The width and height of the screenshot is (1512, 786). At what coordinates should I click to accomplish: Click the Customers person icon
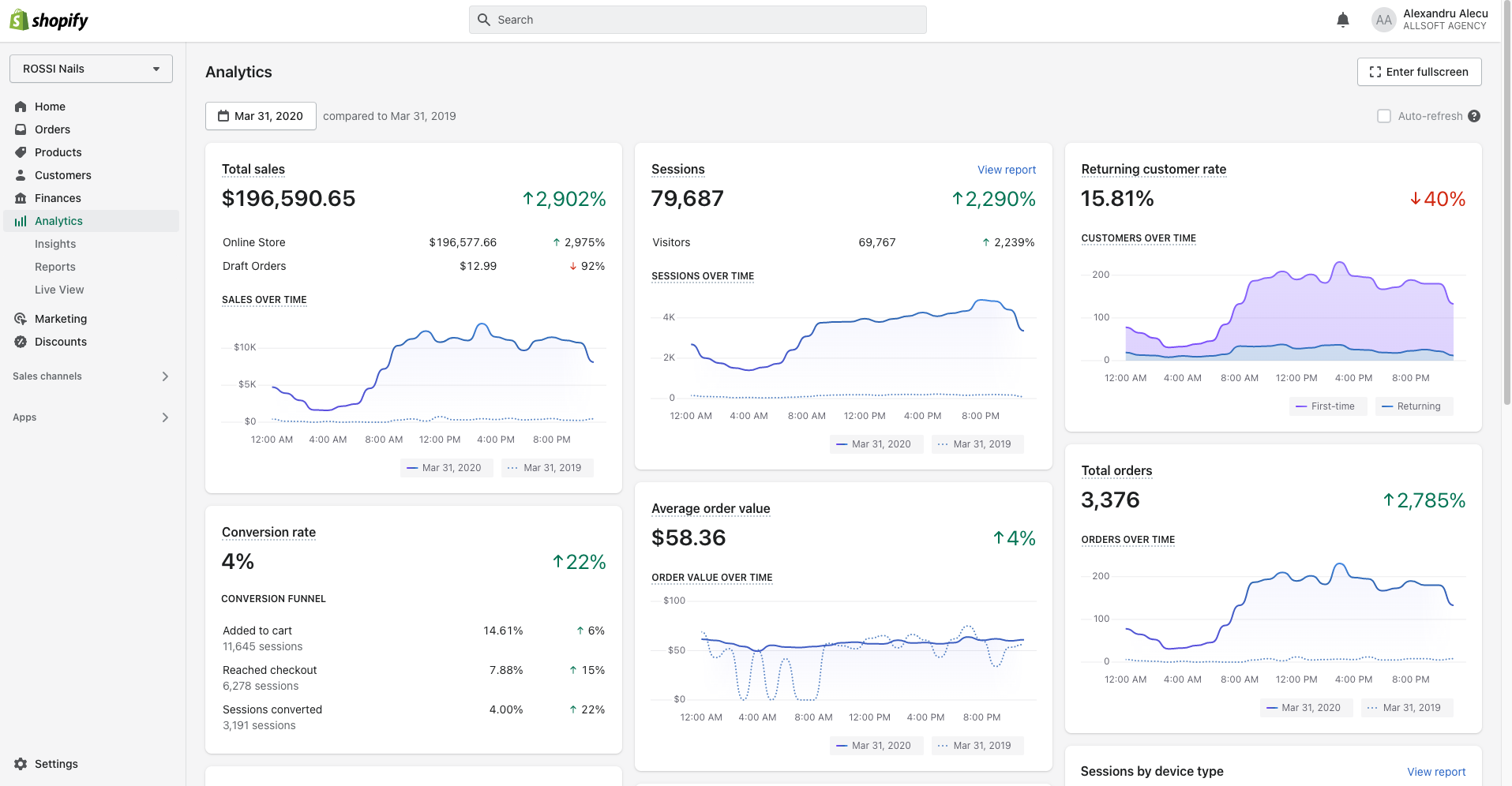coord(21,175)
